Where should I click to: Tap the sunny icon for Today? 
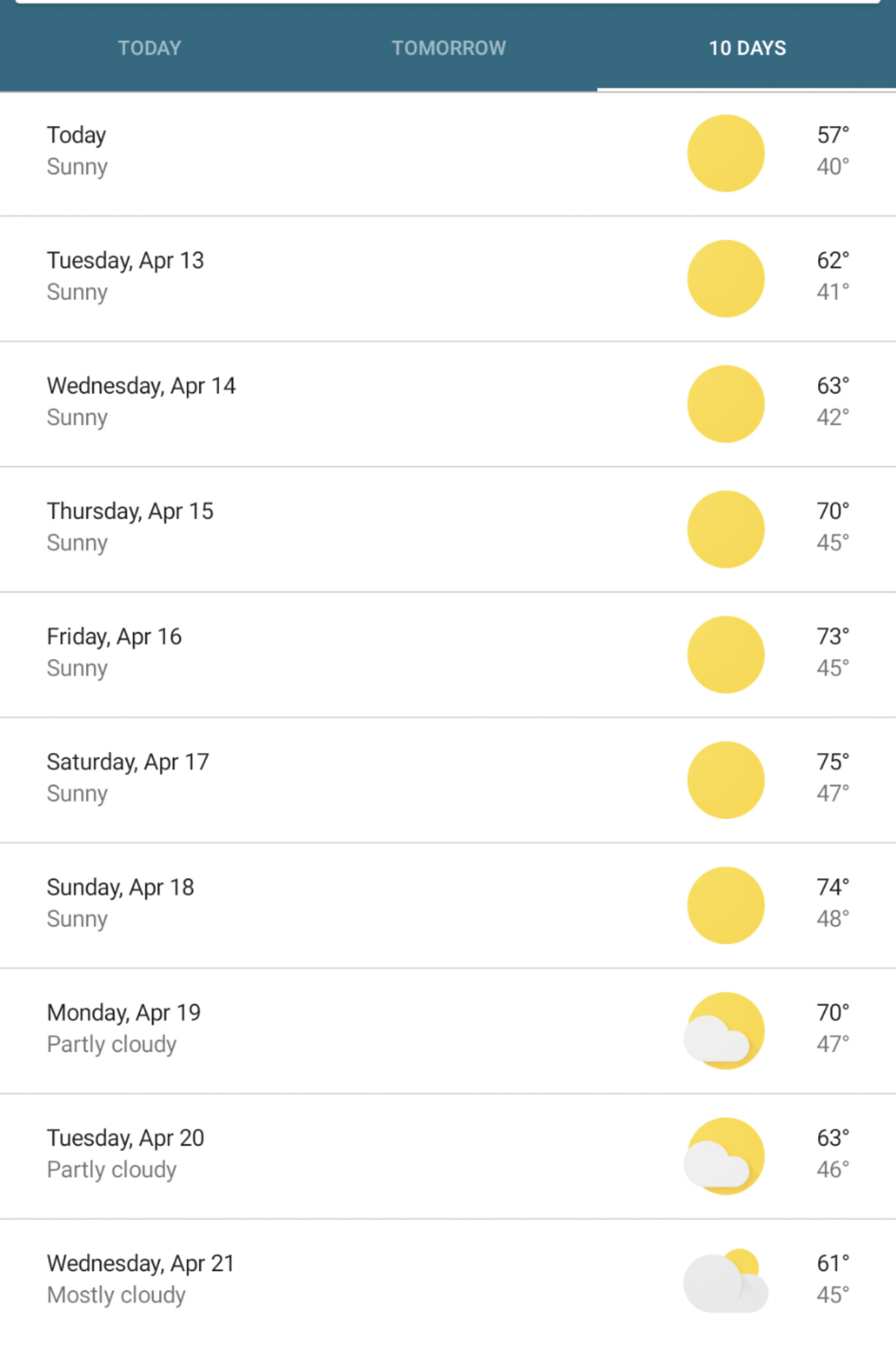726,153
